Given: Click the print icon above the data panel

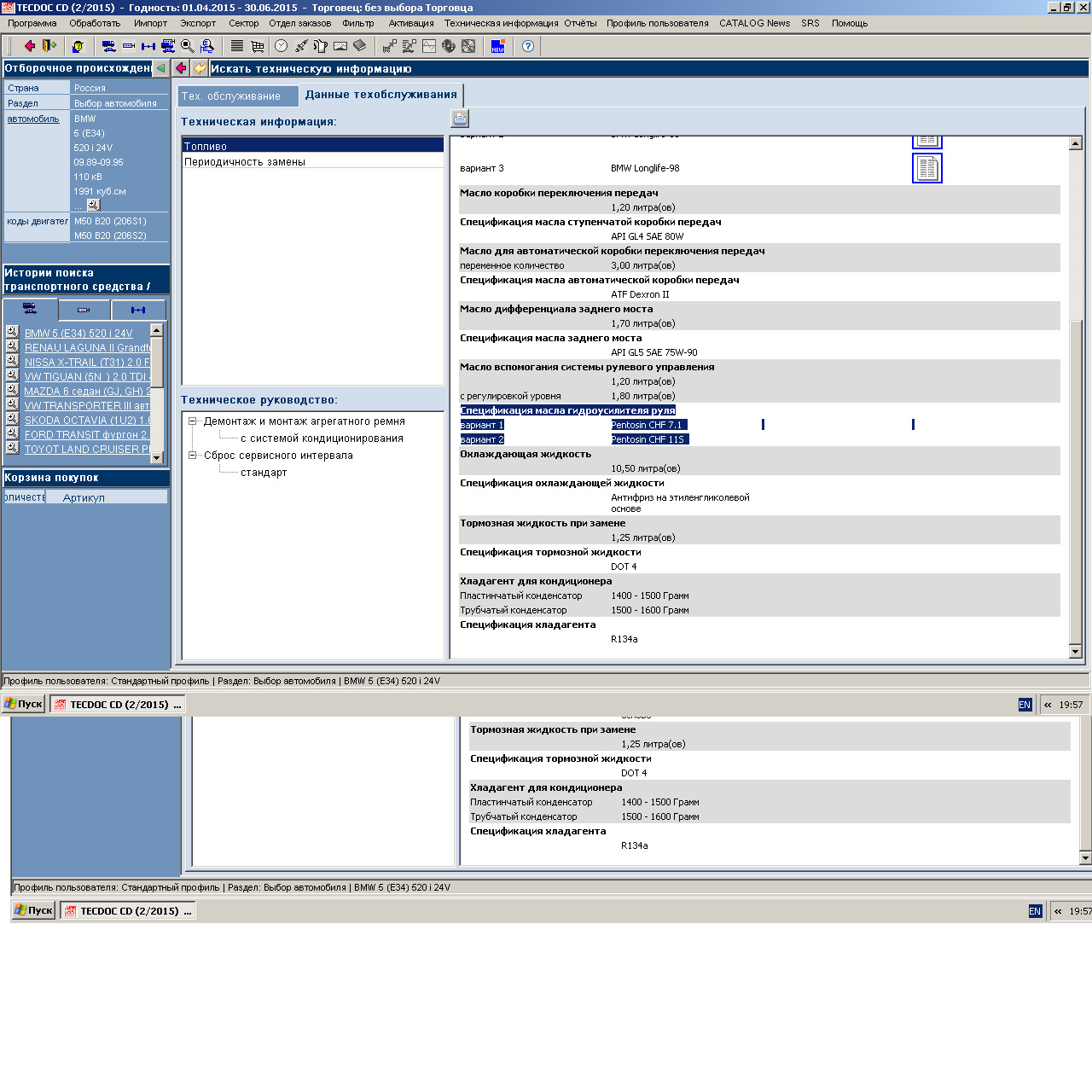Looking at the screenshot, I should click(460, 119).
